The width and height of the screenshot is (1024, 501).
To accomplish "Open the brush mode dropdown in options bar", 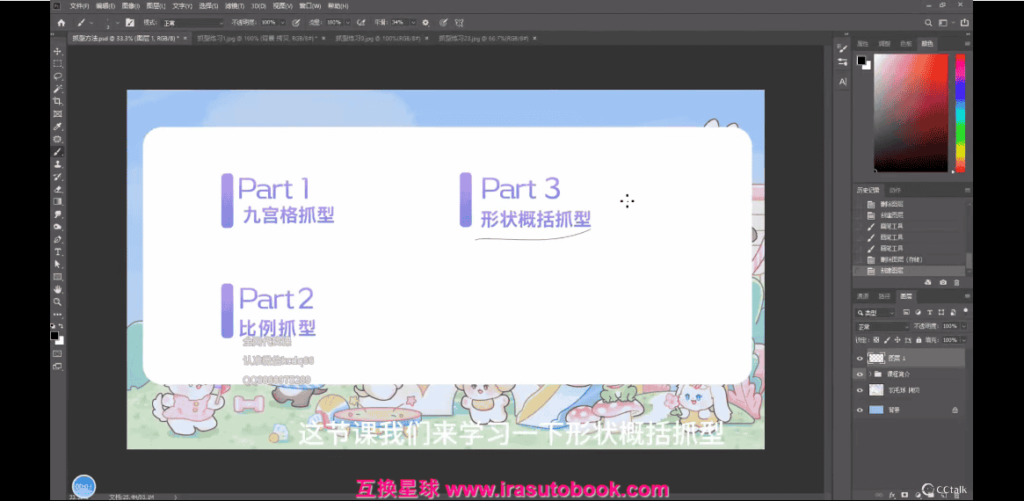I will point(192,21).
